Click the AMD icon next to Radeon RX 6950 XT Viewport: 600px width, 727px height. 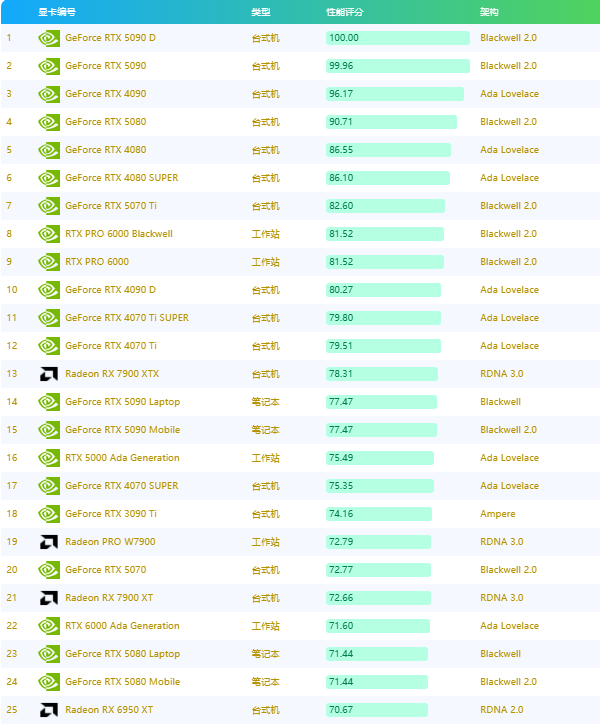[x=49, y=709]
